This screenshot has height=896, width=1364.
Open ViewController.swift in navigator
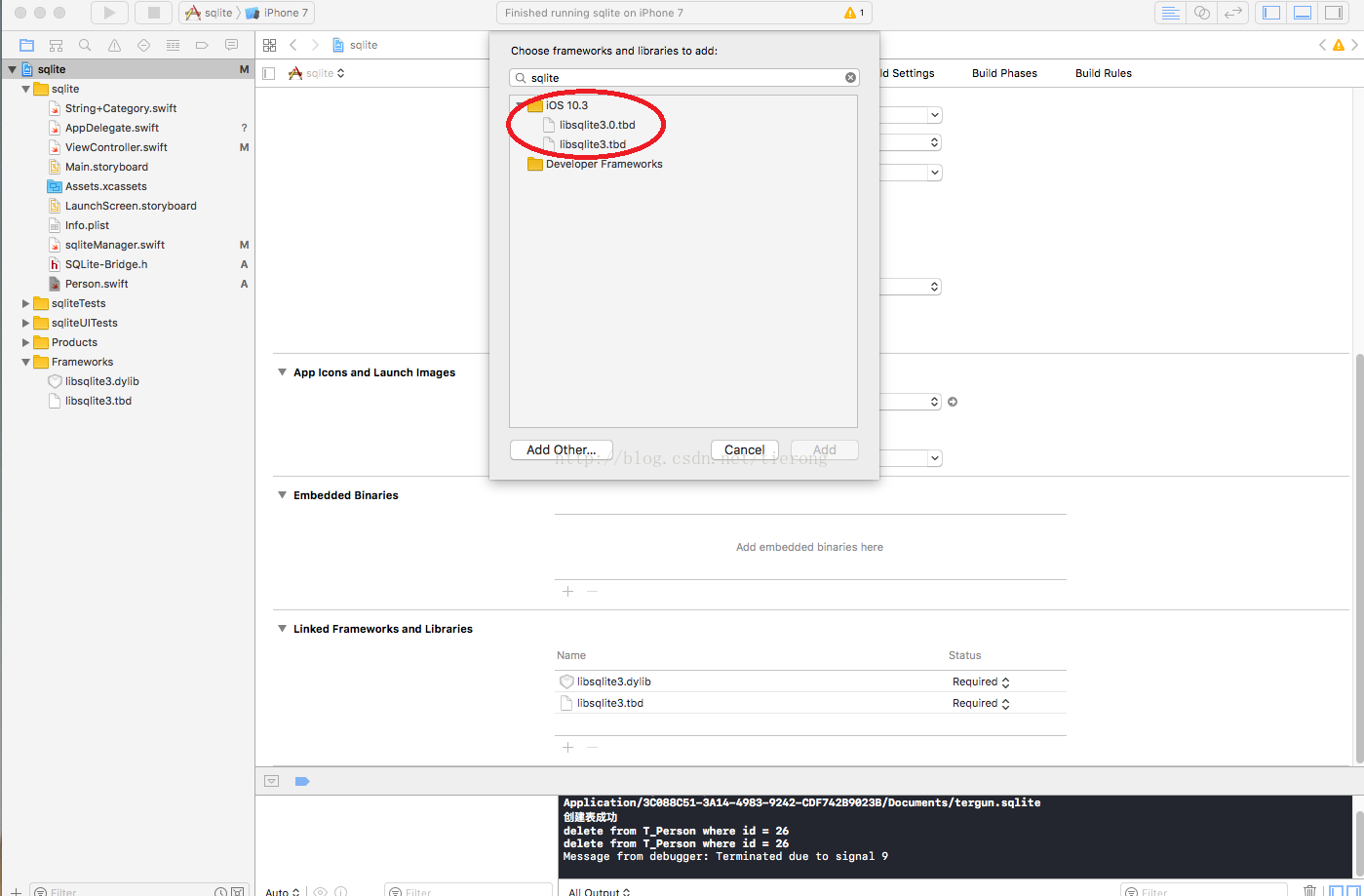tap(116, 147)
